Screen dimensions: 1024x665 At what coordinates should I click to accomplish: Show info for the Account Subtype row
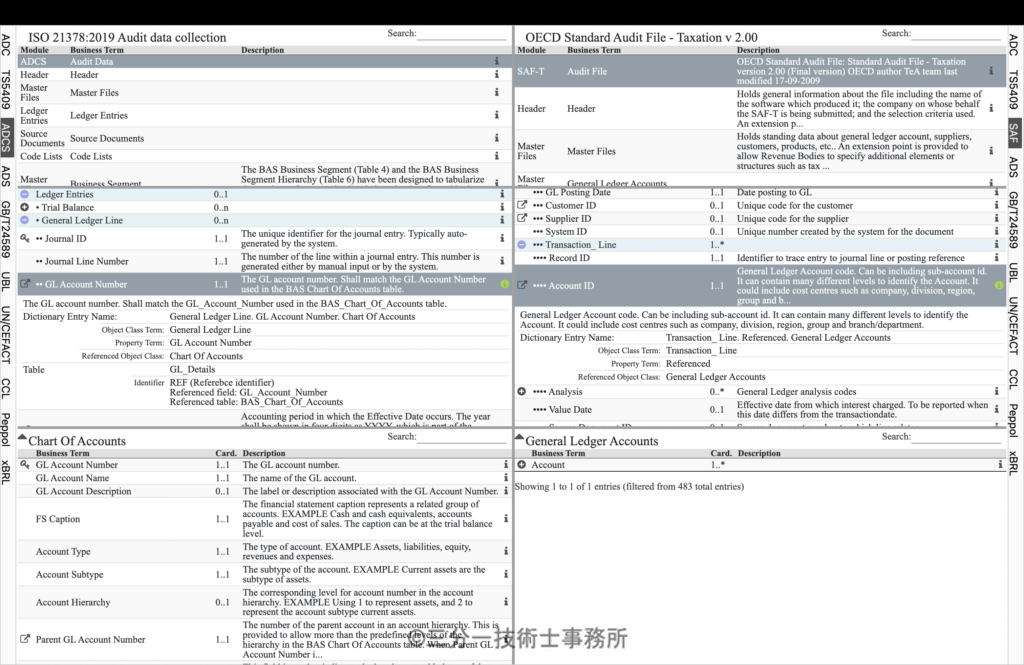pyautogui.click(x=505, y=574)
